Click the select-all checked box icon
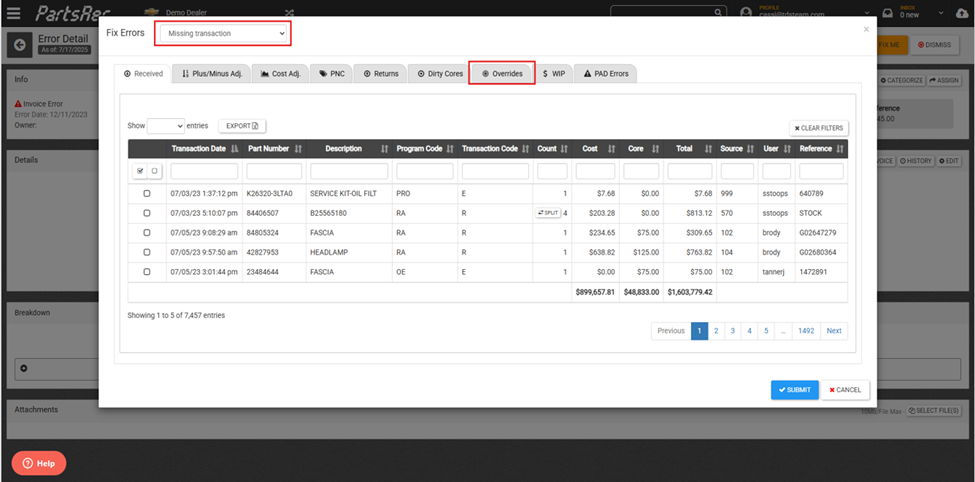The width and height of the screenshot is (975, 482). 140,170
